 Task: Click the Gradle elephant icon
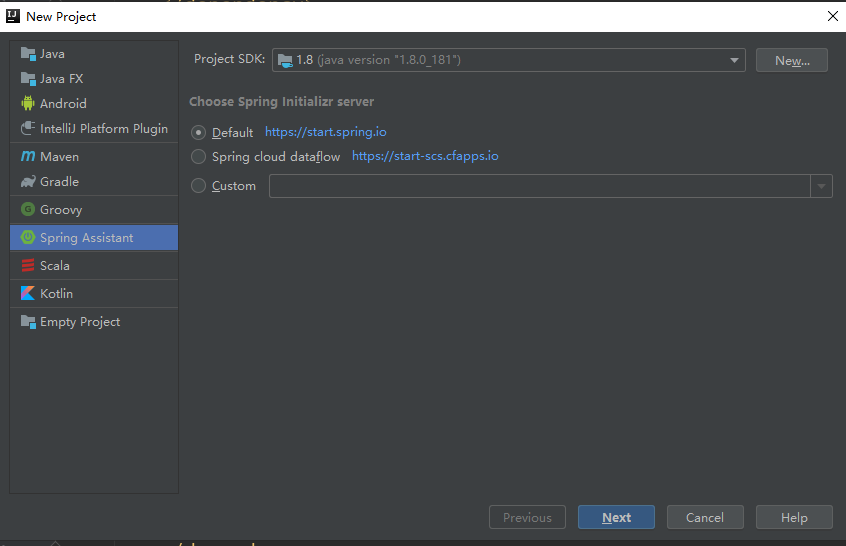[28, 181]
